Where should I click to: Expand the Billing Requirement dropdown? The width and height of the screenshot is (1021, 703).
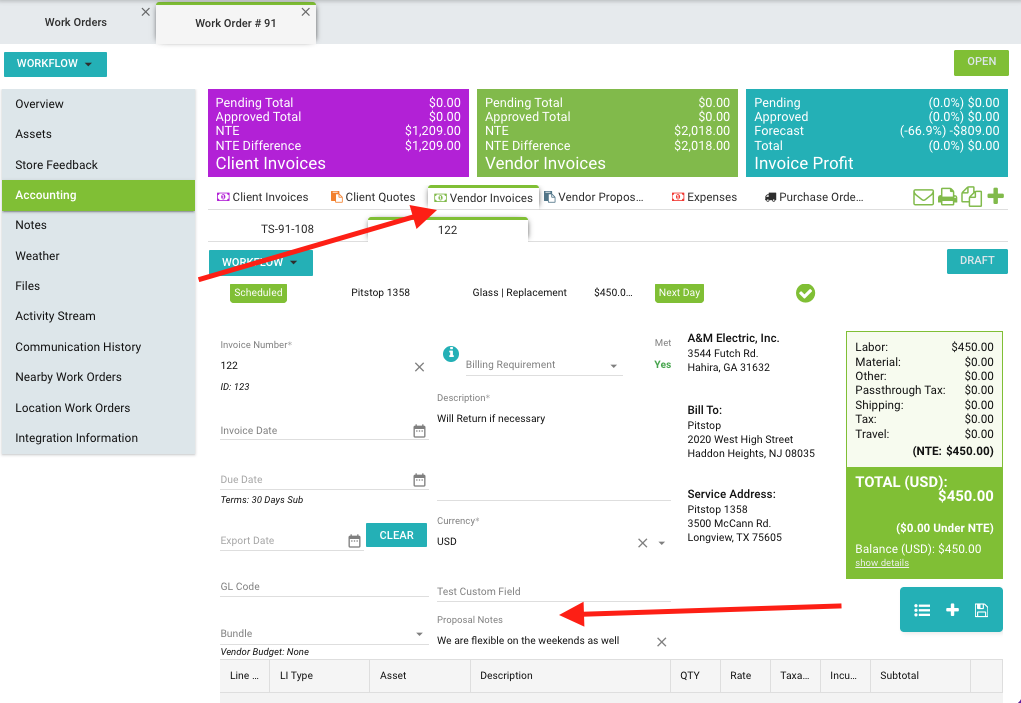[x=613, y=366]
